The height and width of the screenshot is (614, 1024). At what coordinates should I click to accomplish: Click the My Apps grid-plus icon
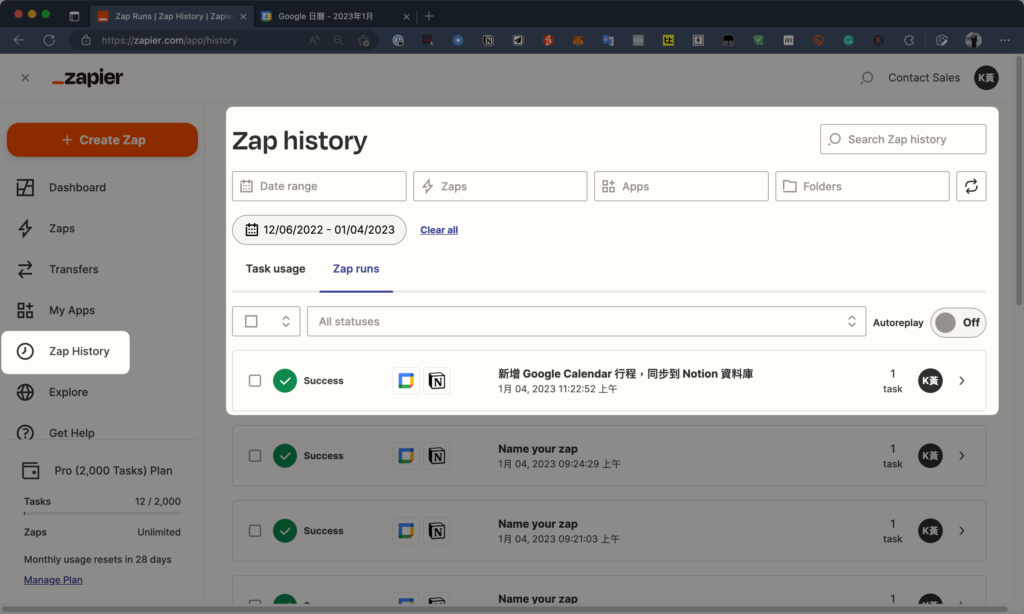25,310
